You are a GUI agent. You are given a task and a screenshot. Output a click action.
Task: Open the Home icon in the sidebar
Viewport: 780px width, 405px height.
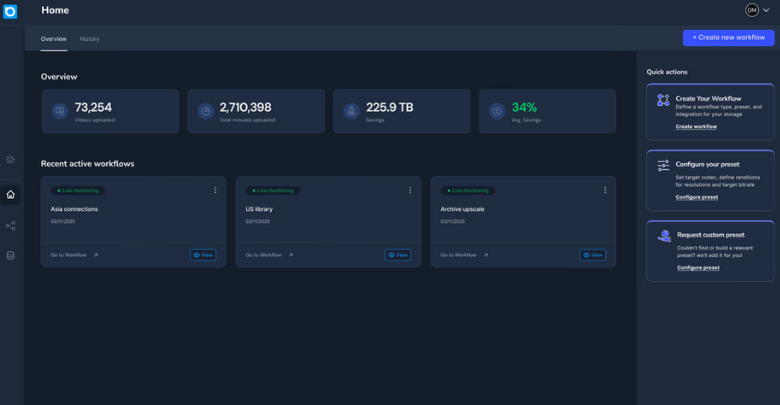pos(11,194)
